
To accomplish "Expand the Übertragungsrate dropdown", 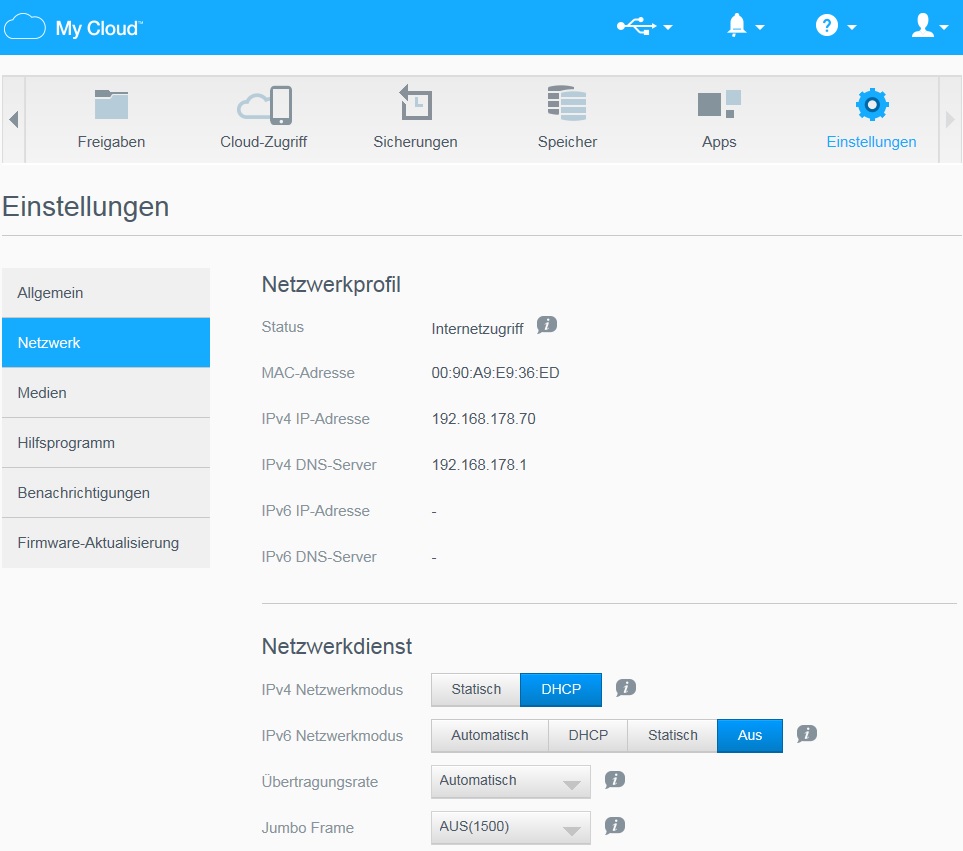I will [510, 781].
